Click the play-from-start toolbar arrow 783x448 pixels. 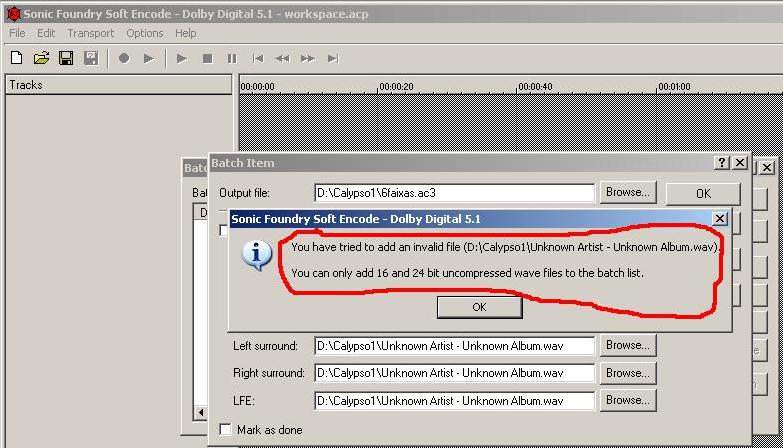(x=149, y=58)
